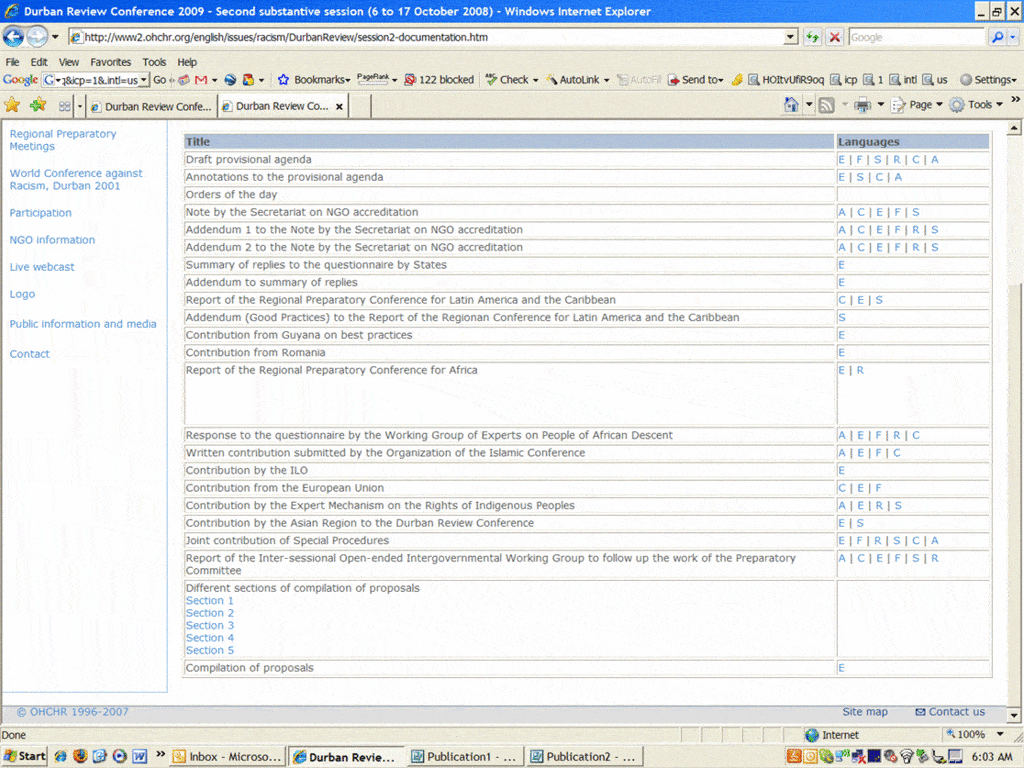Screen dimensions: 1024x768
Task: Open the Favorites Center star icon
Action: (x=12, y=105)
